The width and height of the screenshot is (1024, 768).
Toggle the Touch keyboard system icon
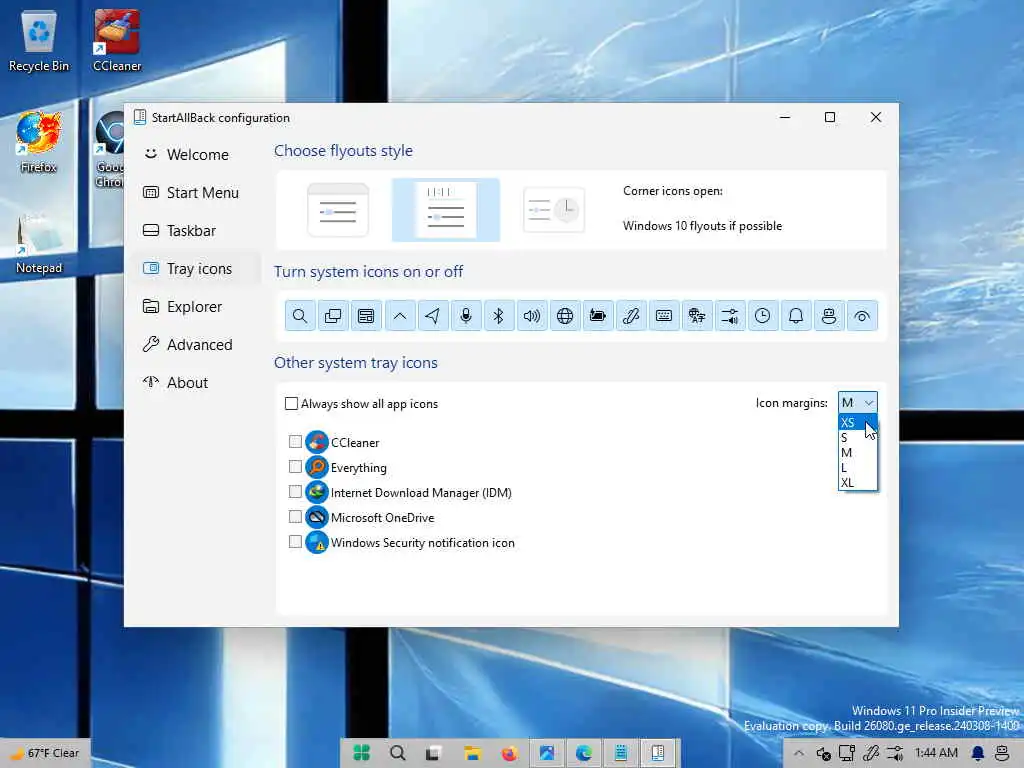pos(664,316)
